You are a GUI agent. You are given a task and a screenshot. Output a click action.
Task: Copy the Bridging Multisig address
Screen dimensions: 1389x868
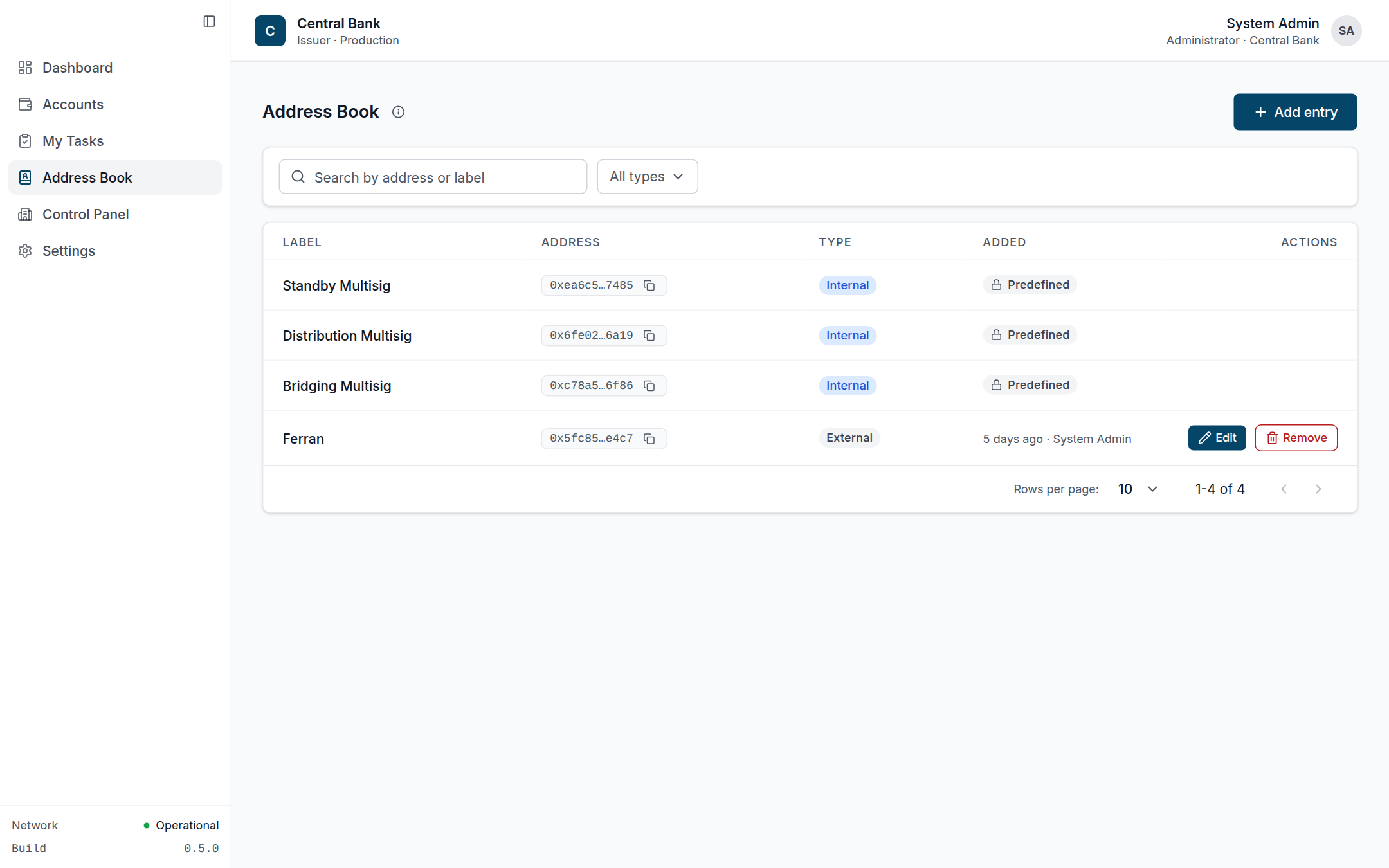click(649, 386)
